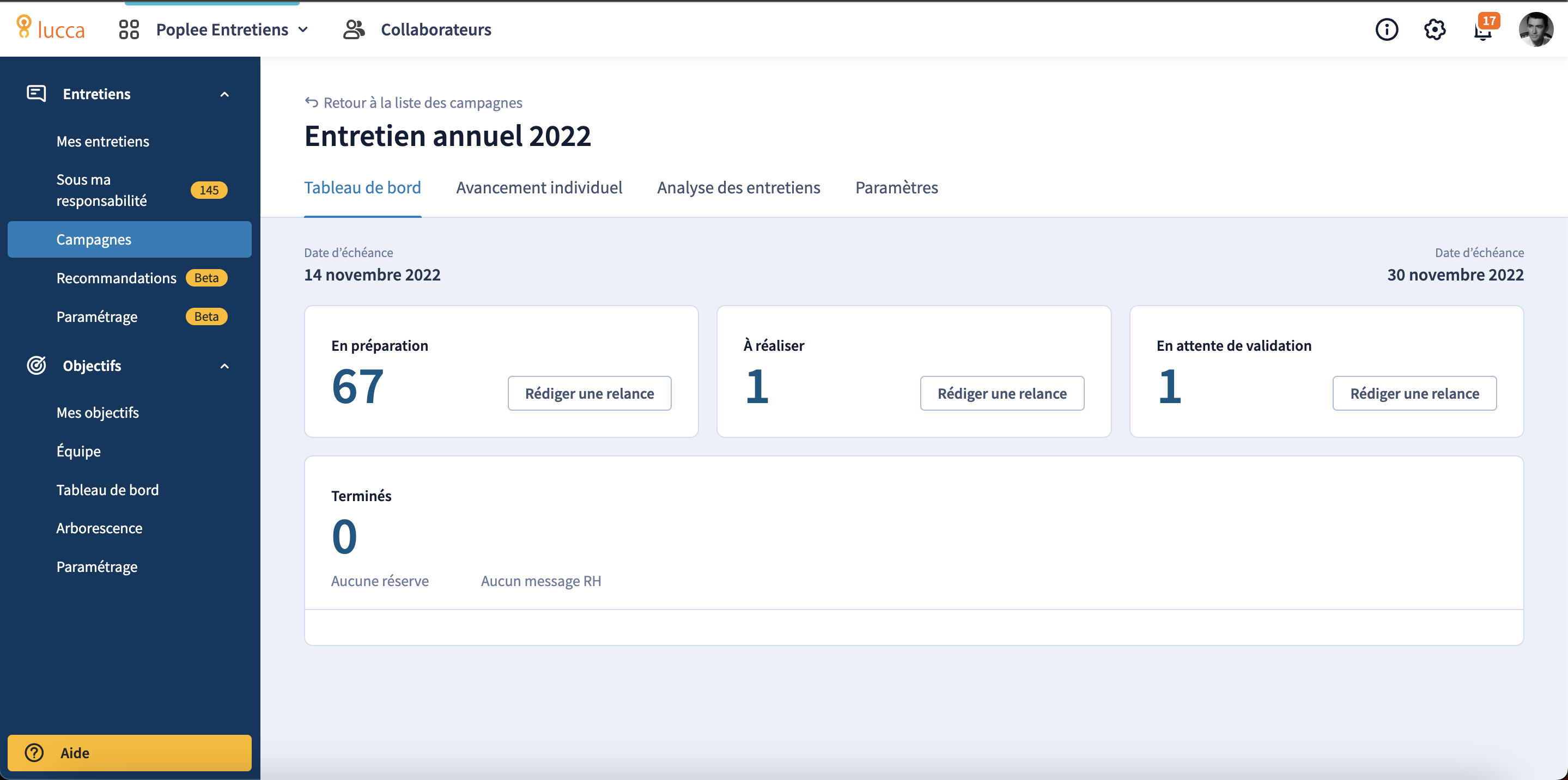
Task: Switch to Tableau de bord tab
Action: 363,187
